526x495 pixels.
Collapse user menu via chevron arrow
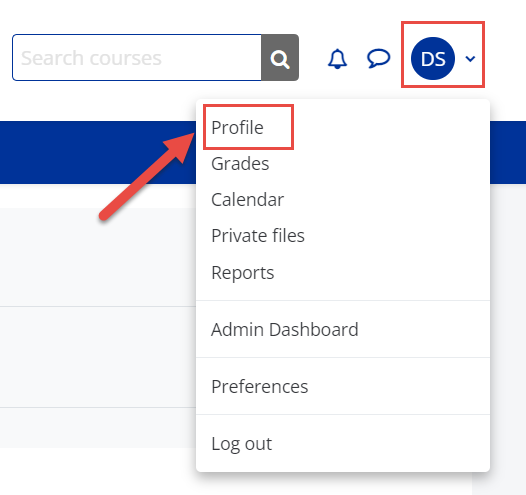pos(470,59)
